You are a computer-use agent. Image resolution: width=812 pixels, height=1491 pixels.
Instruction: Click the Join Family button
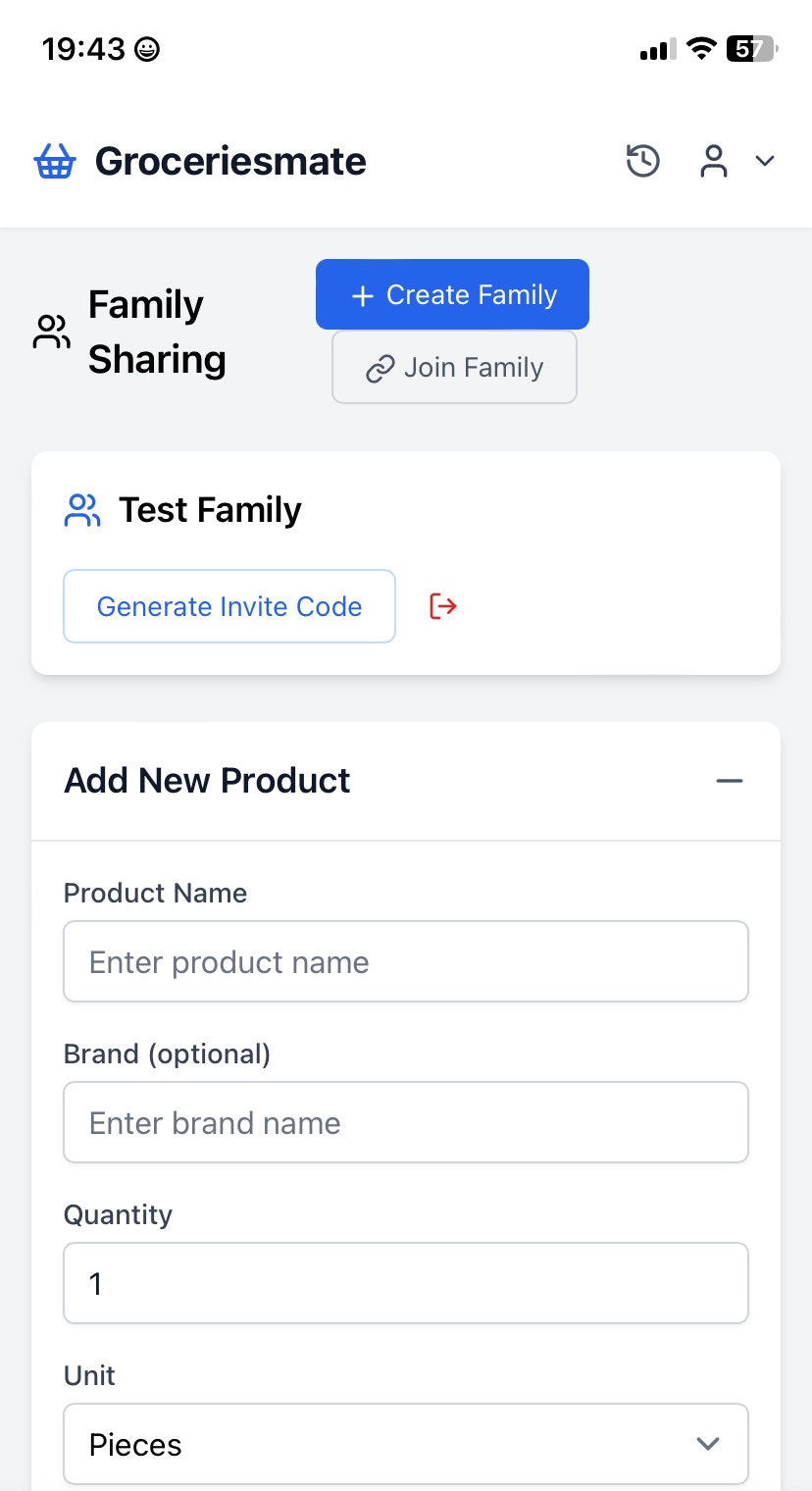pyautogui.click(x=454, y=367)
